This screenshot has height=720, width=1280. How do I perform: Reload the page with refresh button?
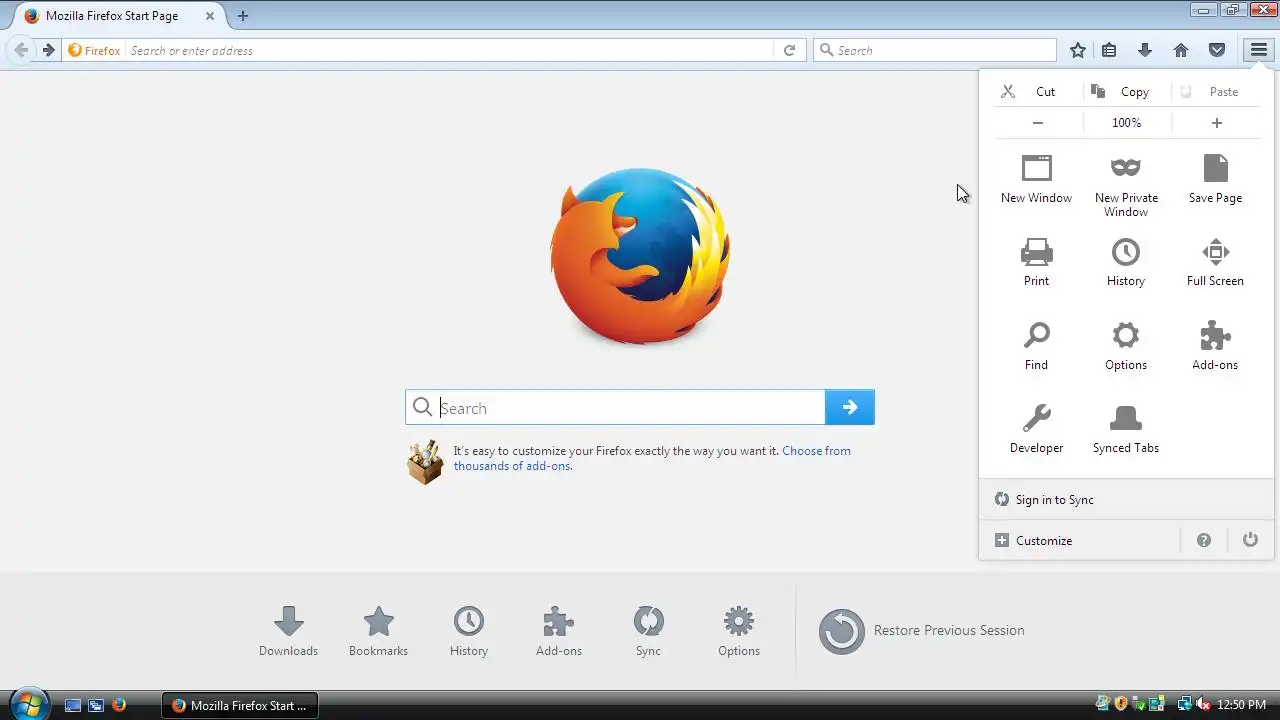(789, 50)
